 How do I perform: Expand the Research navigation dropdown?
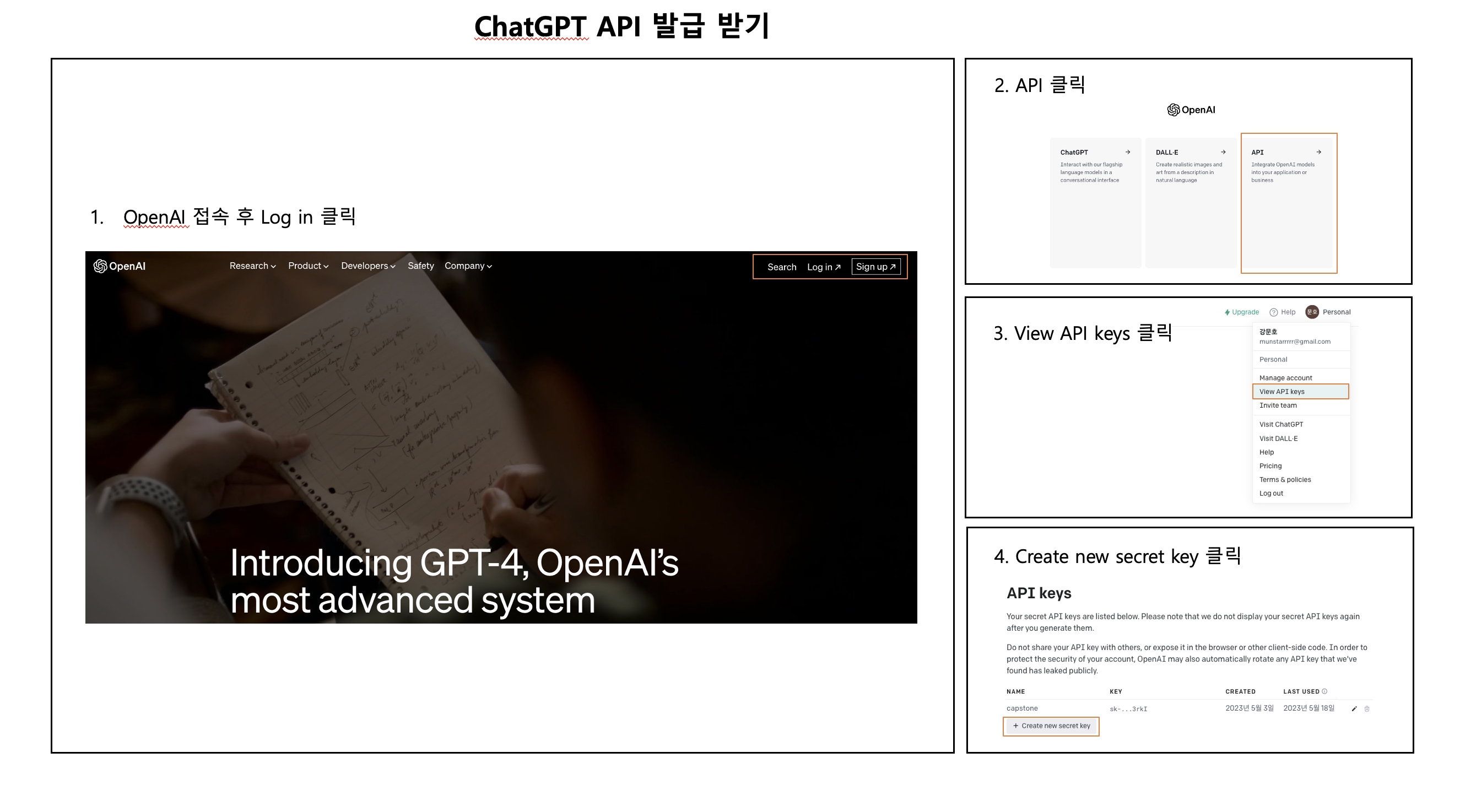click(x=251, y=266)
